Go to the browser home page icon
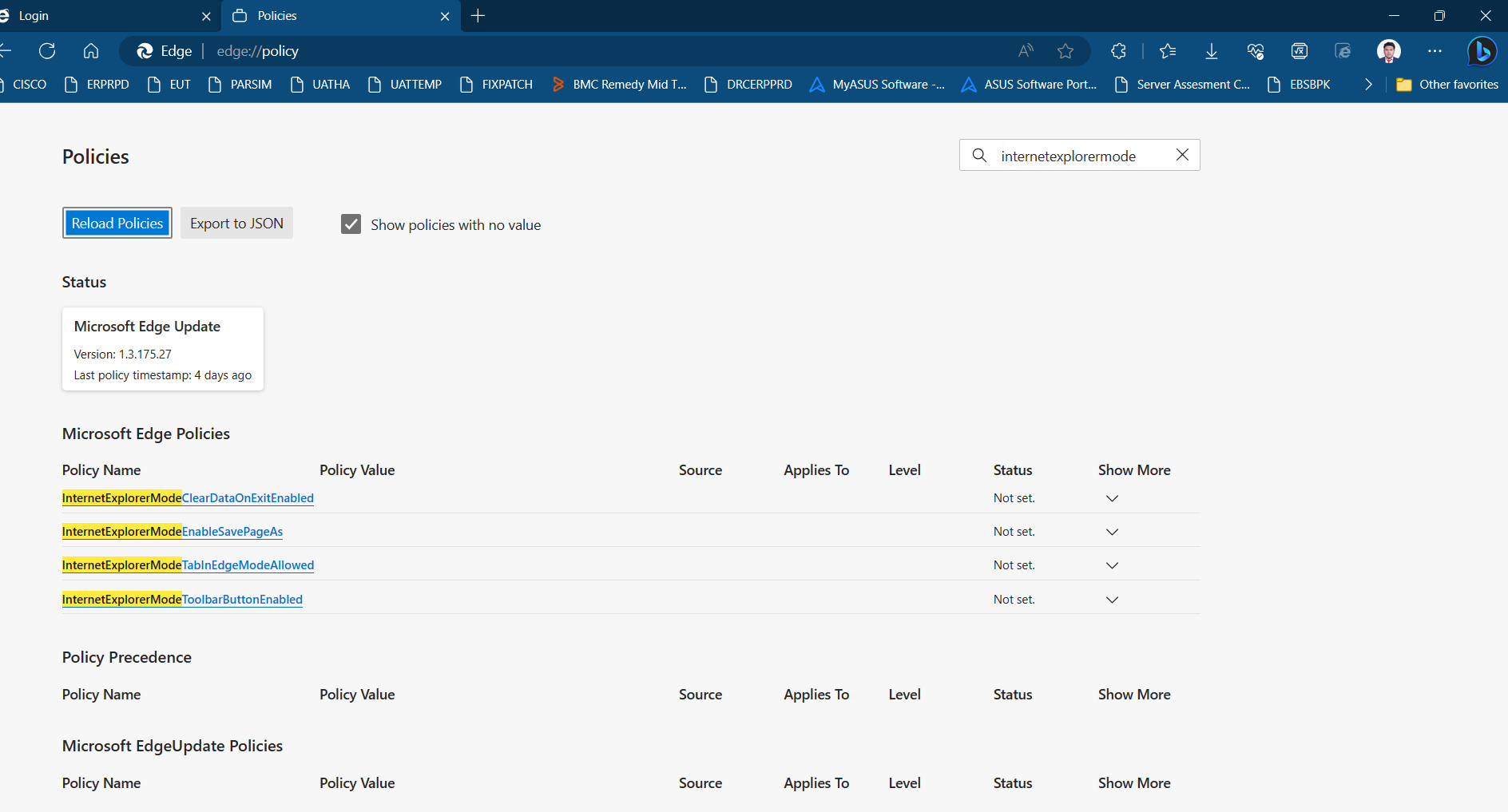The image size is (1508, 812). [x=91, y=51]
